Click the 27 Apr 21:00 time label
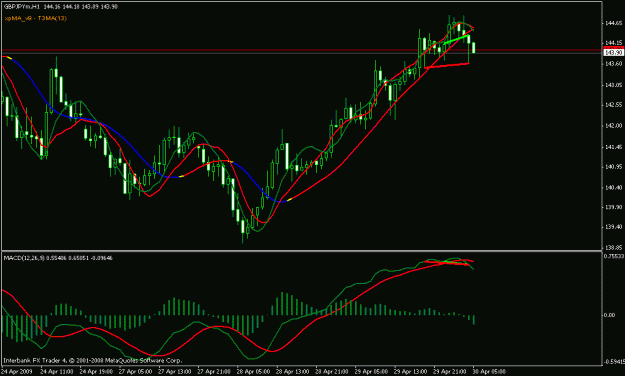625x376 pixels. coord(214,371)
